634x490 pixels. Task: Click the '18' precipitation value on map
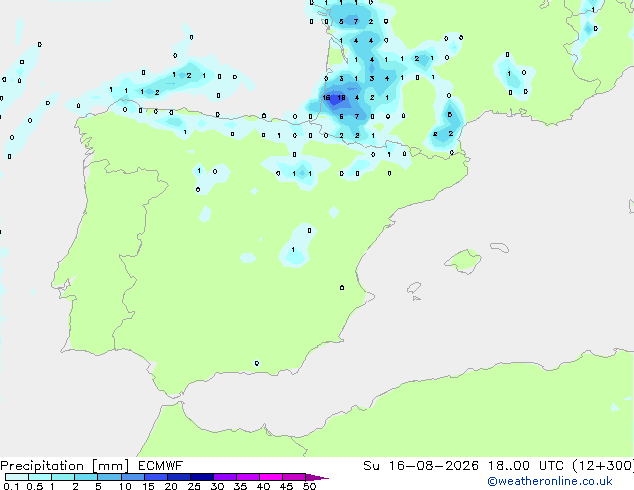(x=341, y=97)
